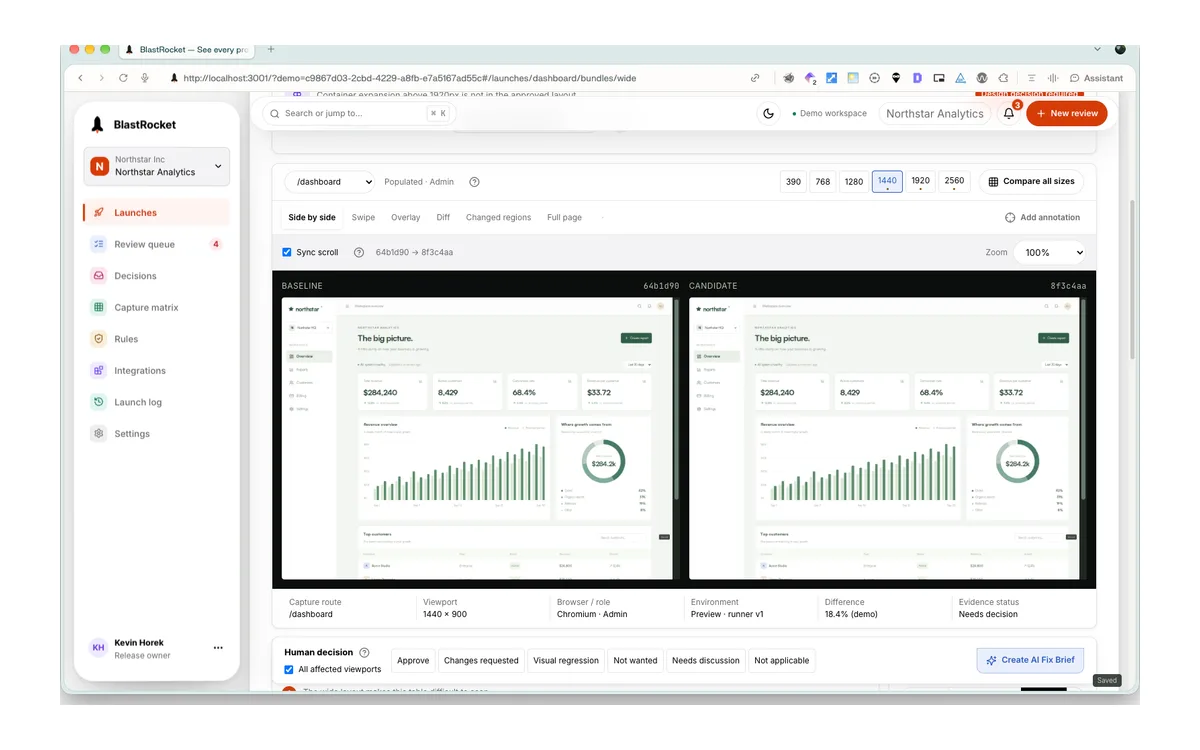1200x750 pixels.
Task: Expand the Northstar Analytics workspace switcher
Action: tap(157, 166)
